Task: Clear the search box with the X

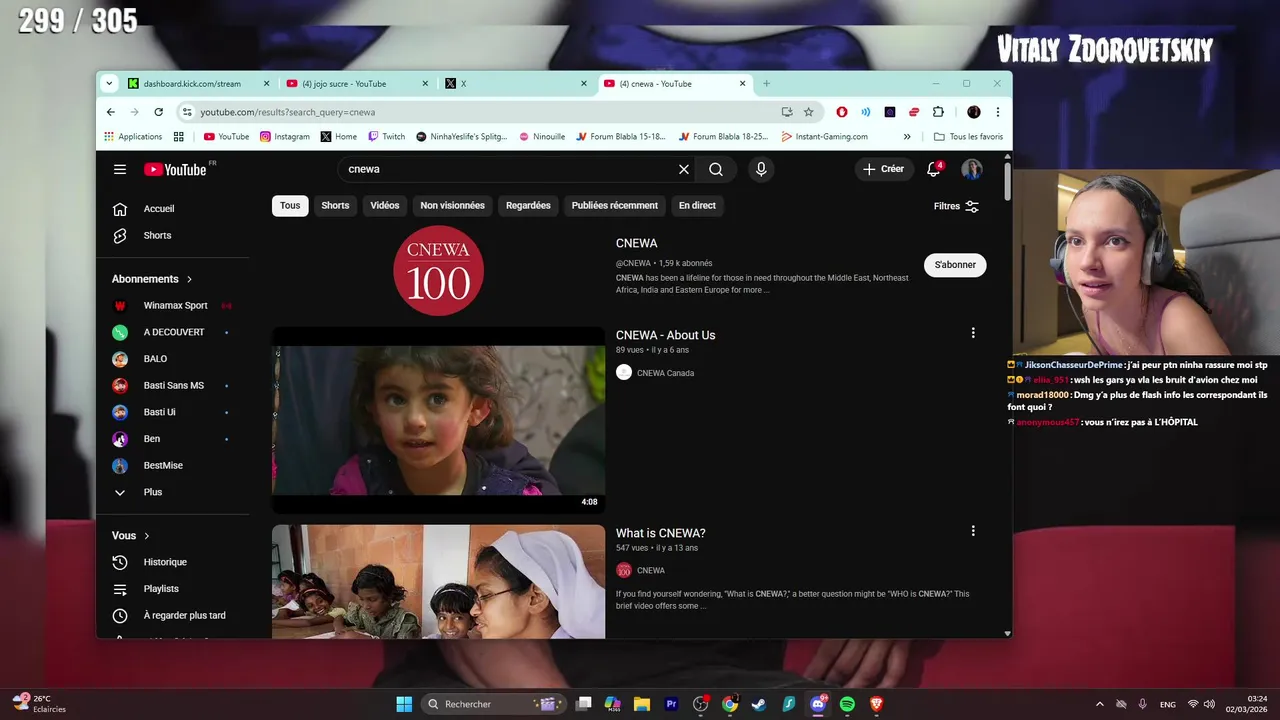Action: coord(684,169)
